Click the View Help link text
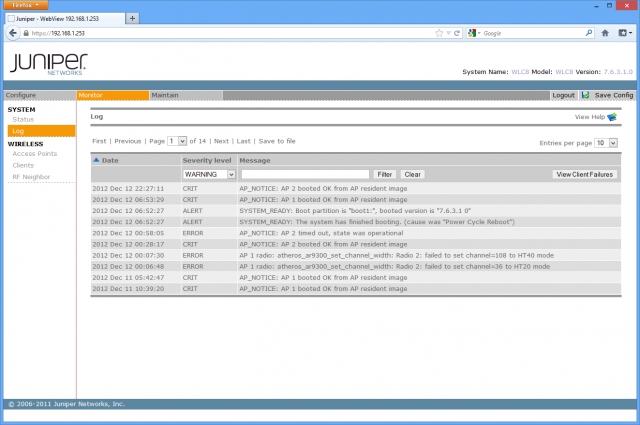Image resolution: width=640 pixels, height=425 pixels. (x=590, y=117)
